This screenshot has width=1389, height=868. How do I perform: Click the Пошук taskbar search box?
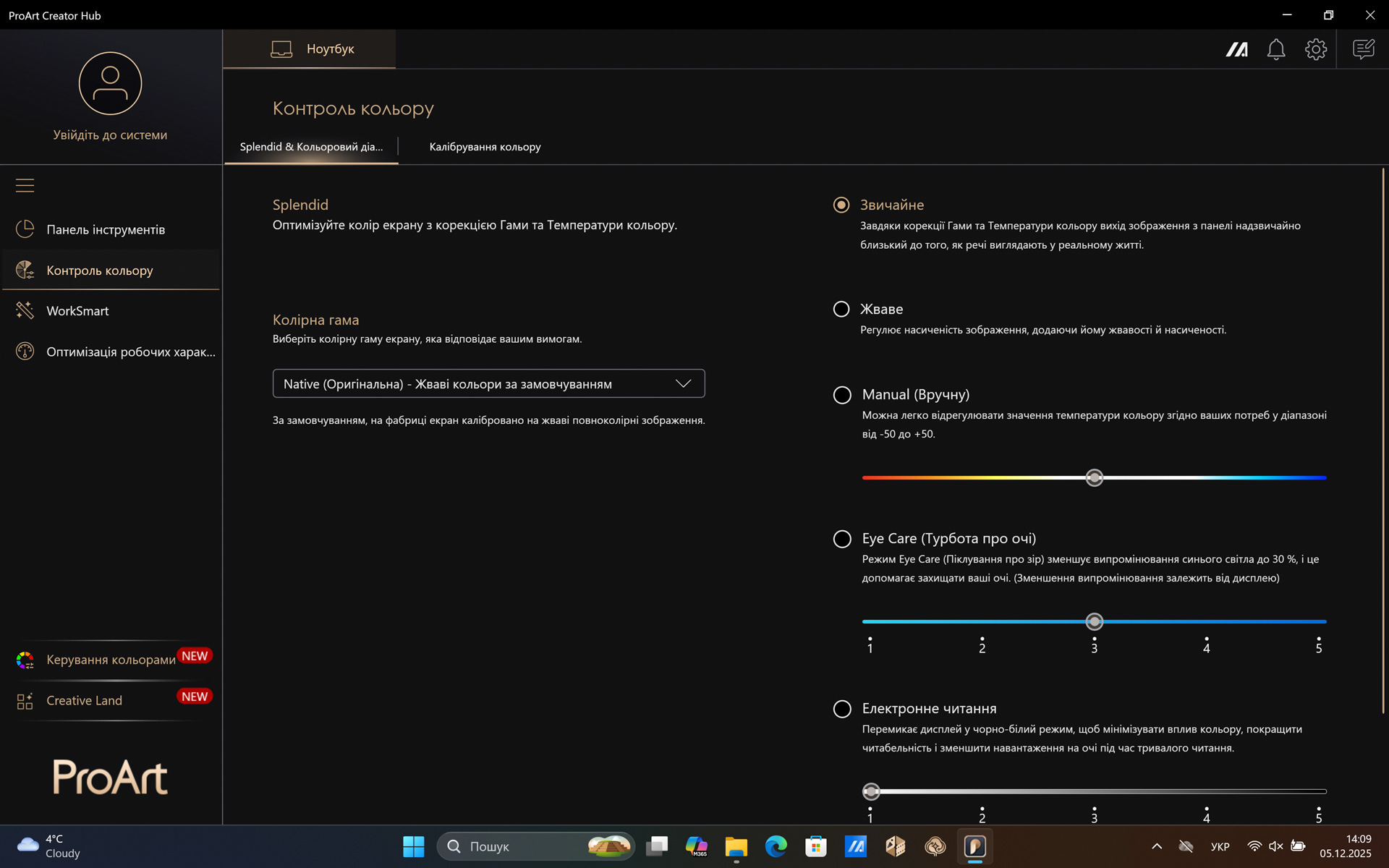pos(535,846)
